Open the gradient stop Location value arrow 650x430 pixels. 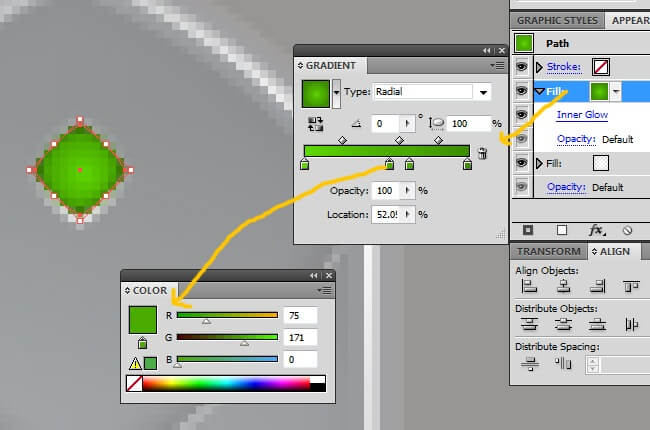pos(408,214)
